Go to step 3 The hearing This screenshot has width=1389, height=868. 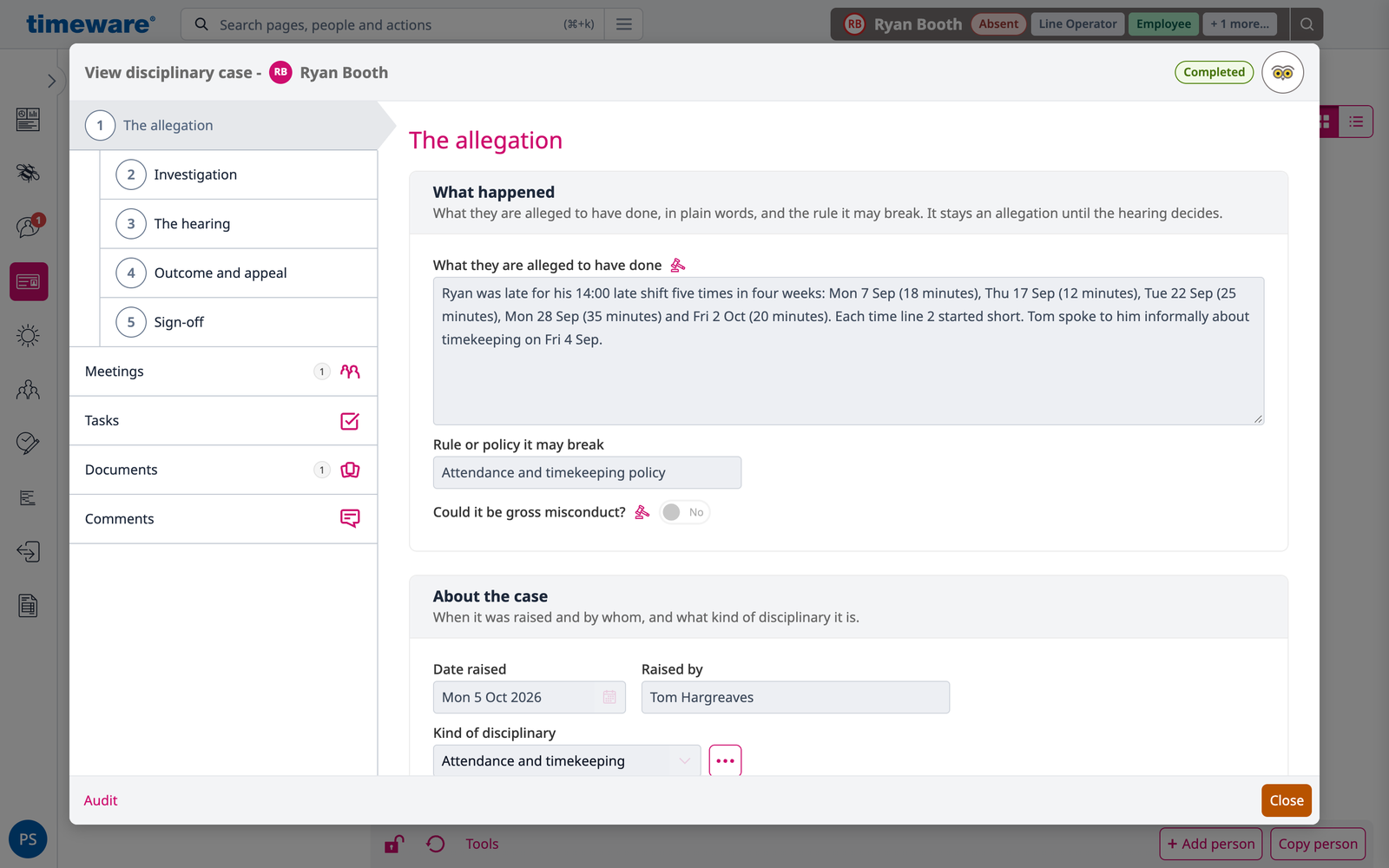tap(239, 224)
